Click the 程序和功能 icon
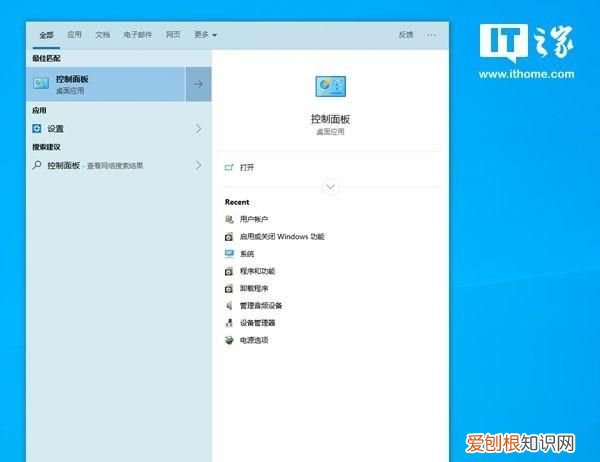Viewport: 600px width, 462px height. (x=229, y=271)
